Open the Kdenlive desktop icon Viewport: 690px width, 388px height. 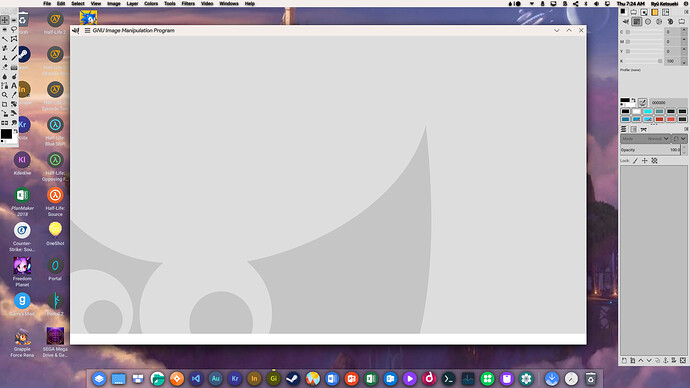click(x=22, y=163)
